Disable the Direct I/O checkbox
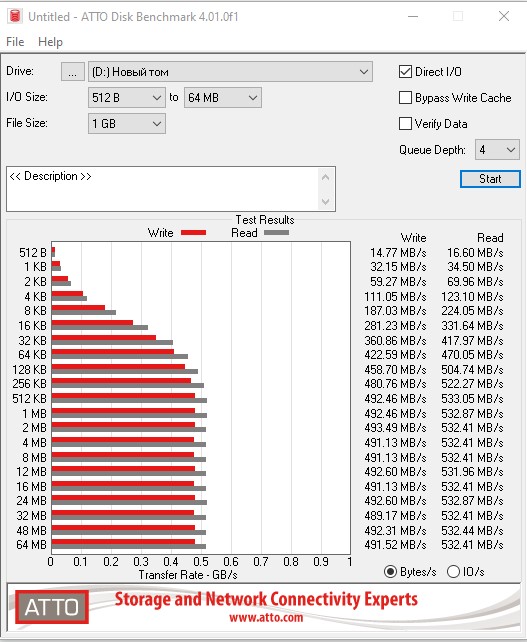 pos(405,72)
